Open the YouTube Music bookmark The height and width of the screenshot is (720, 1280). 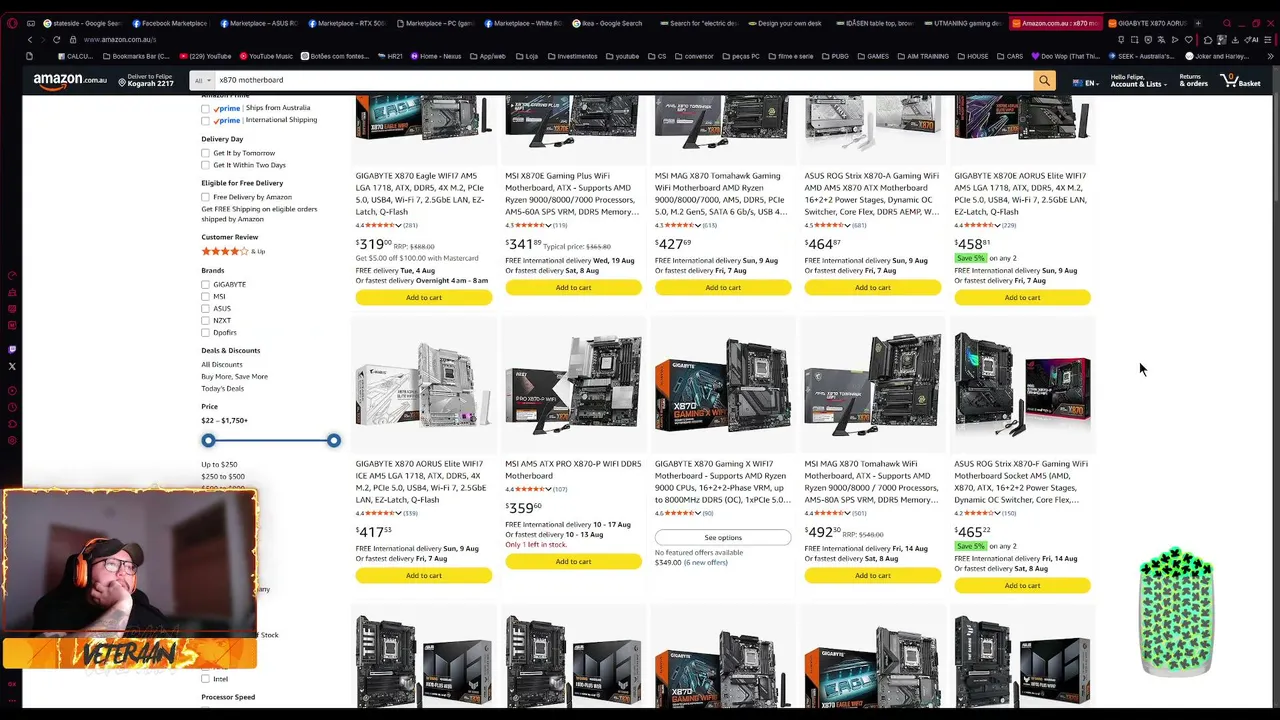[265, 56]
